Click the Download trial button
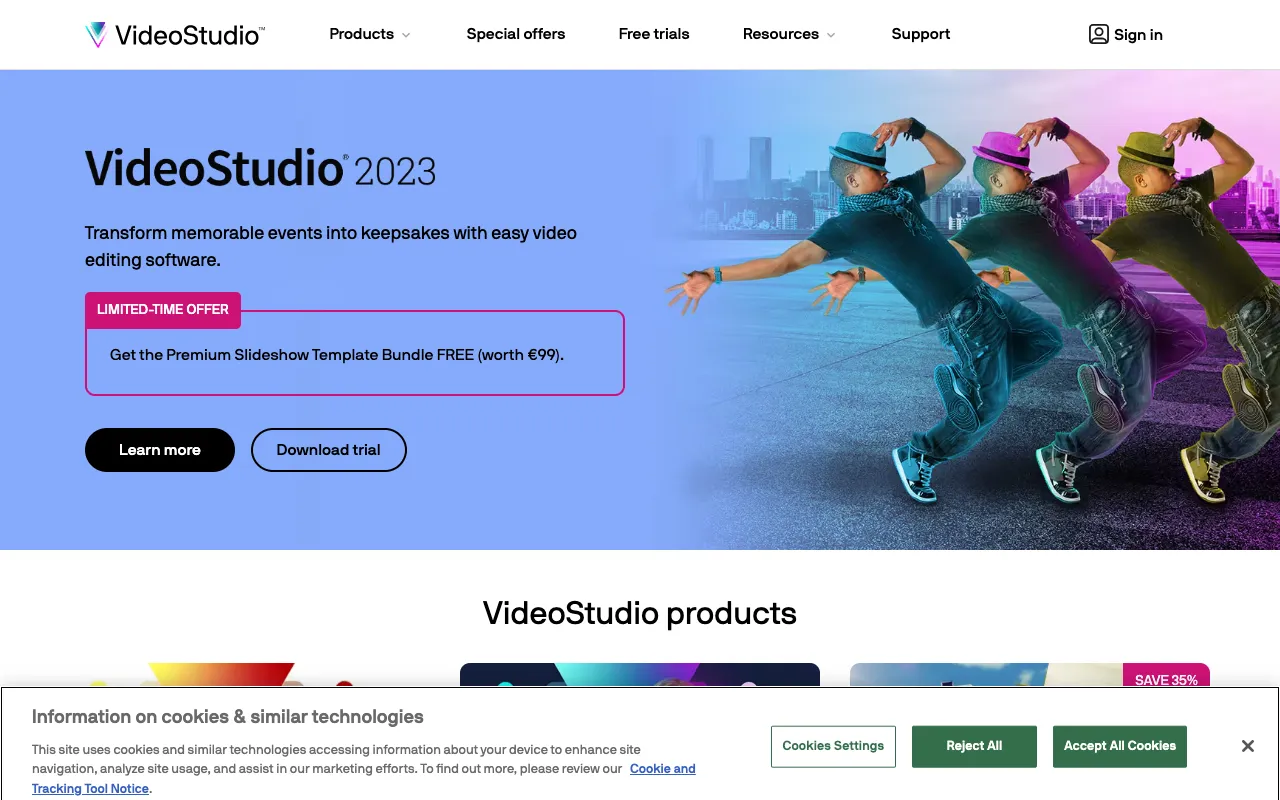The height and width of the screenshot is (800, 1280). point(328,450)
